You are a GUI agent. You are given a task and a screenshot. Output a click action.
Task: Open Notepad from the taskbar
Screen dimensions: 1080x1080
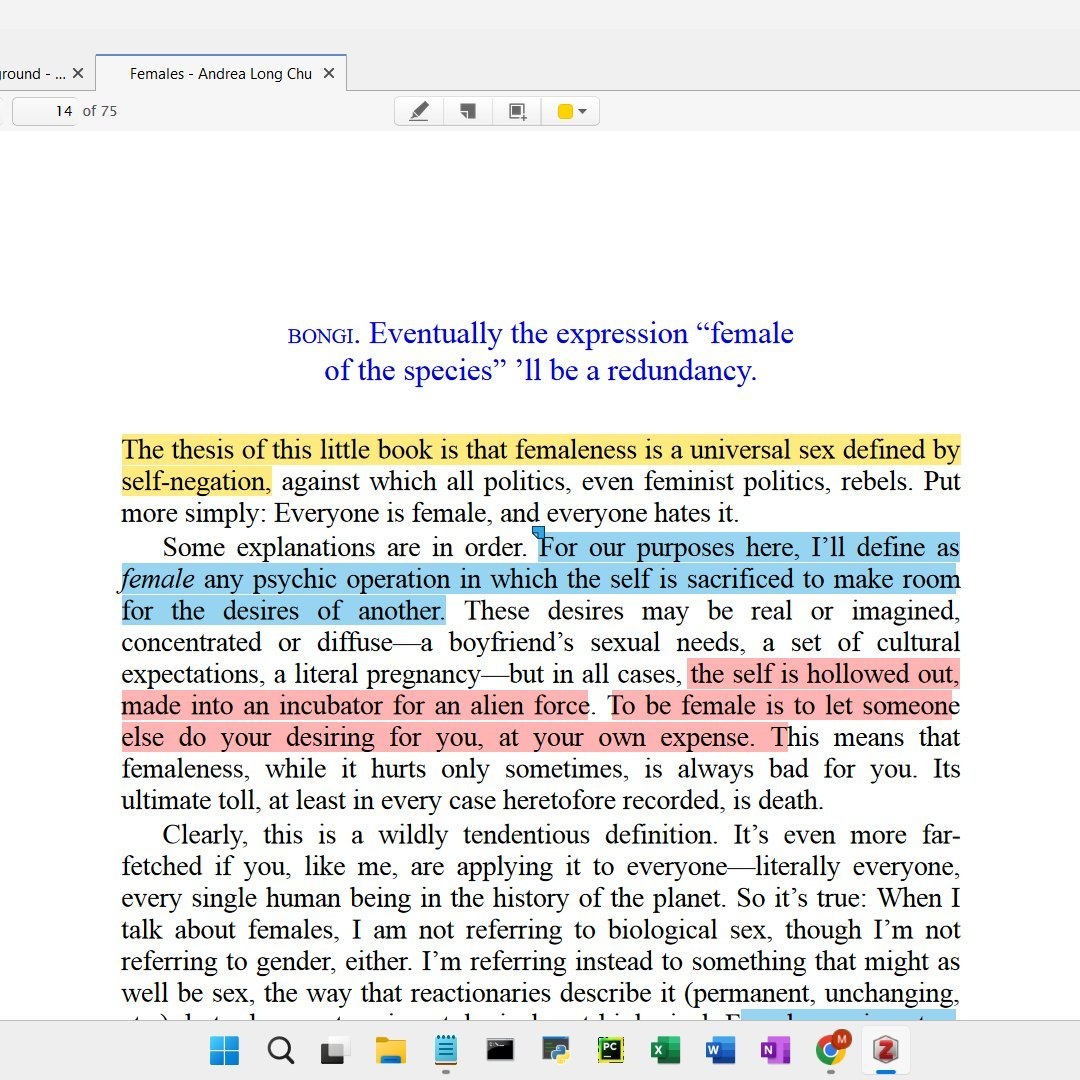tap(446, 1050)
